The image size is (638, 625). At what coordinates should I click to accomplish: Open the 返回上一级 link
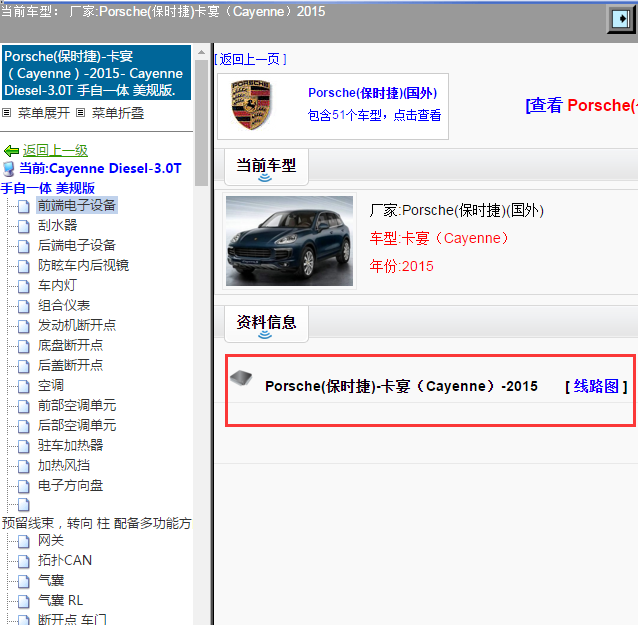[x=55, y=151]
